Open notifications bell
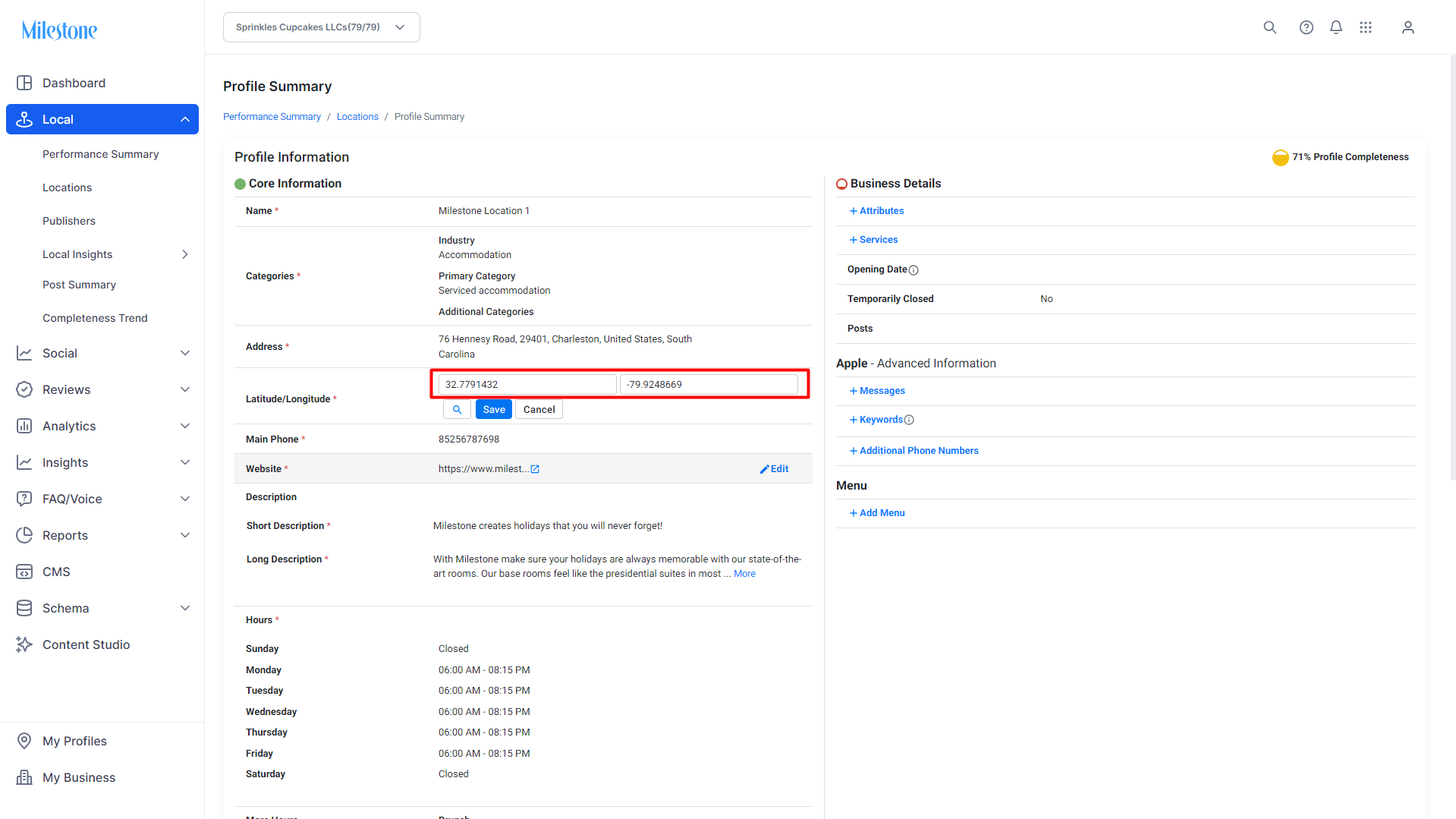This screenshot has height=819, width=1456. click(x=1335, y=27)
